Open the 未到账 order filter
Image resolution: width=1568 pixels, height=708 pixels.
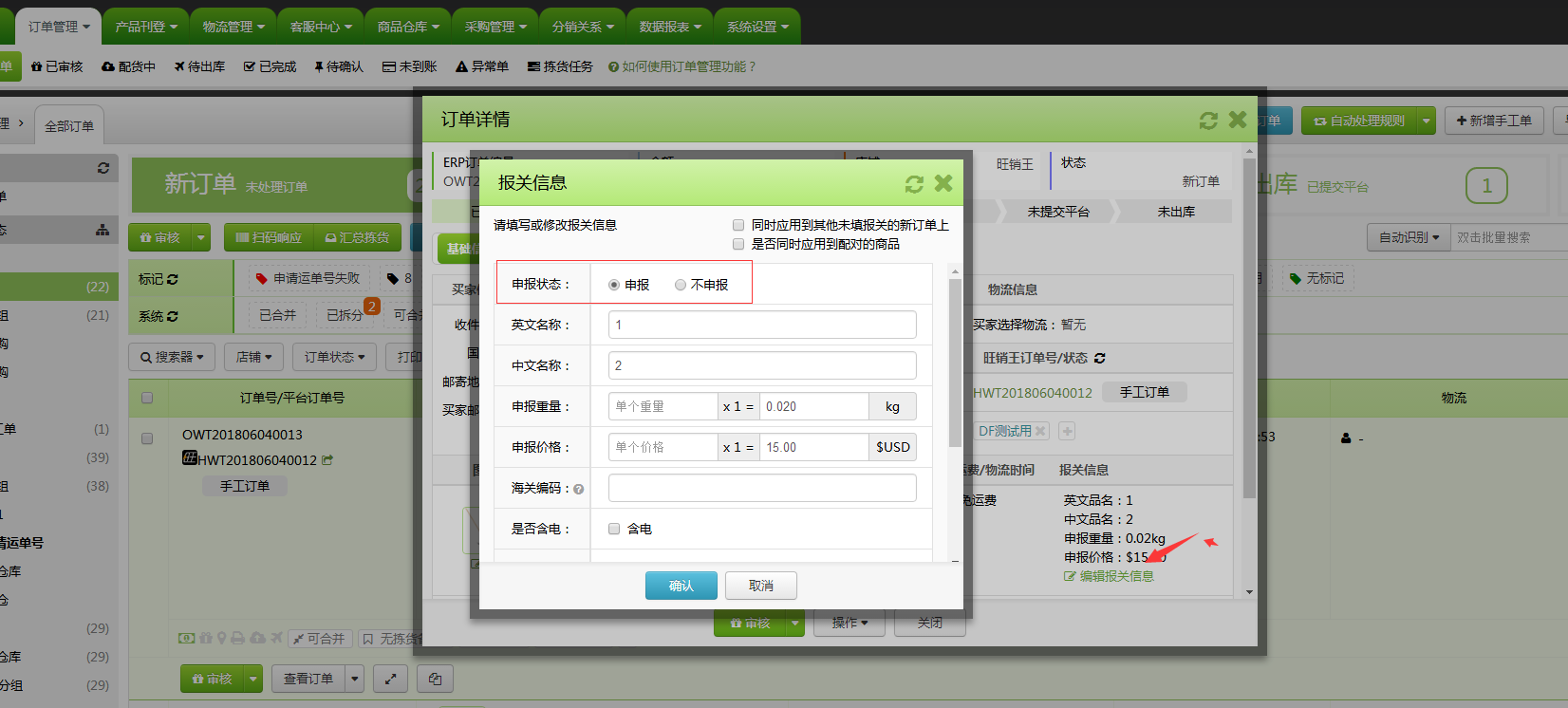pos(410,66)
